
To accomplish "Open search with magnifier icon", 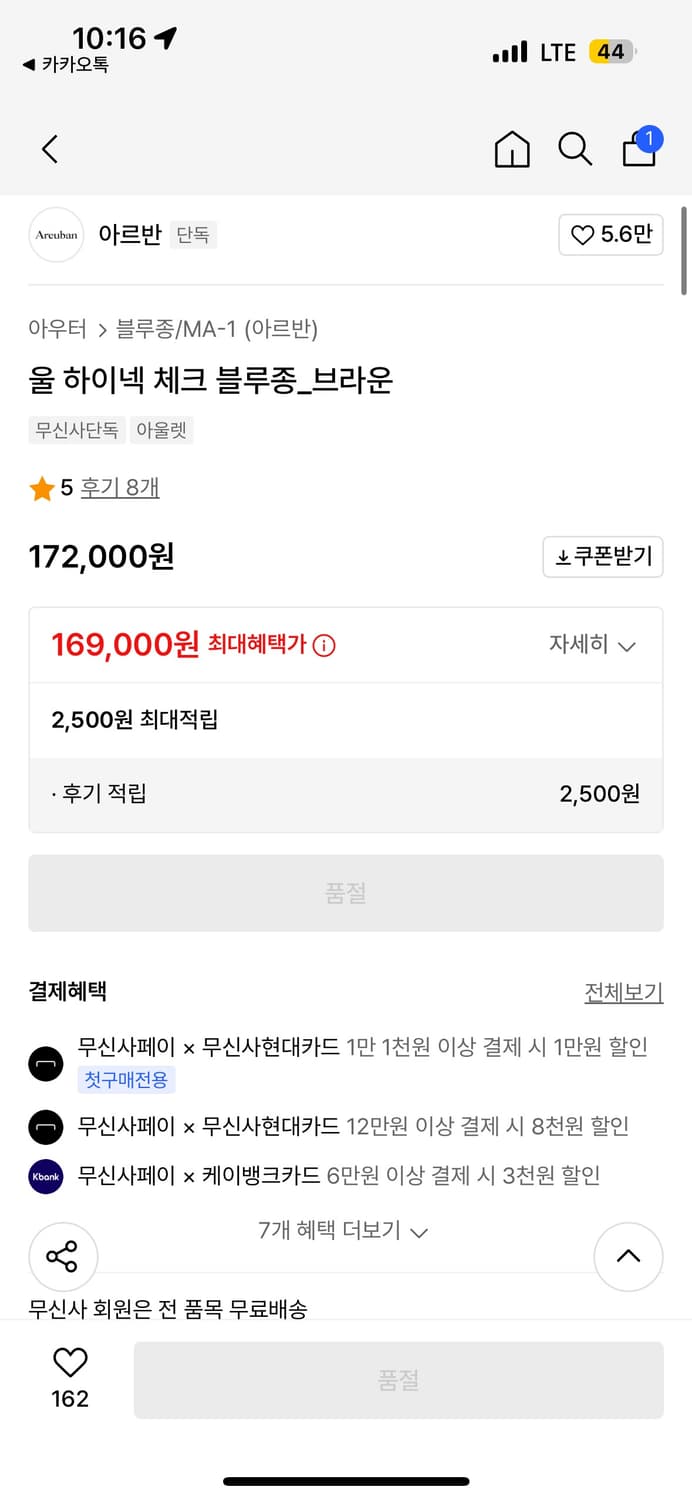I will (575, 150).
